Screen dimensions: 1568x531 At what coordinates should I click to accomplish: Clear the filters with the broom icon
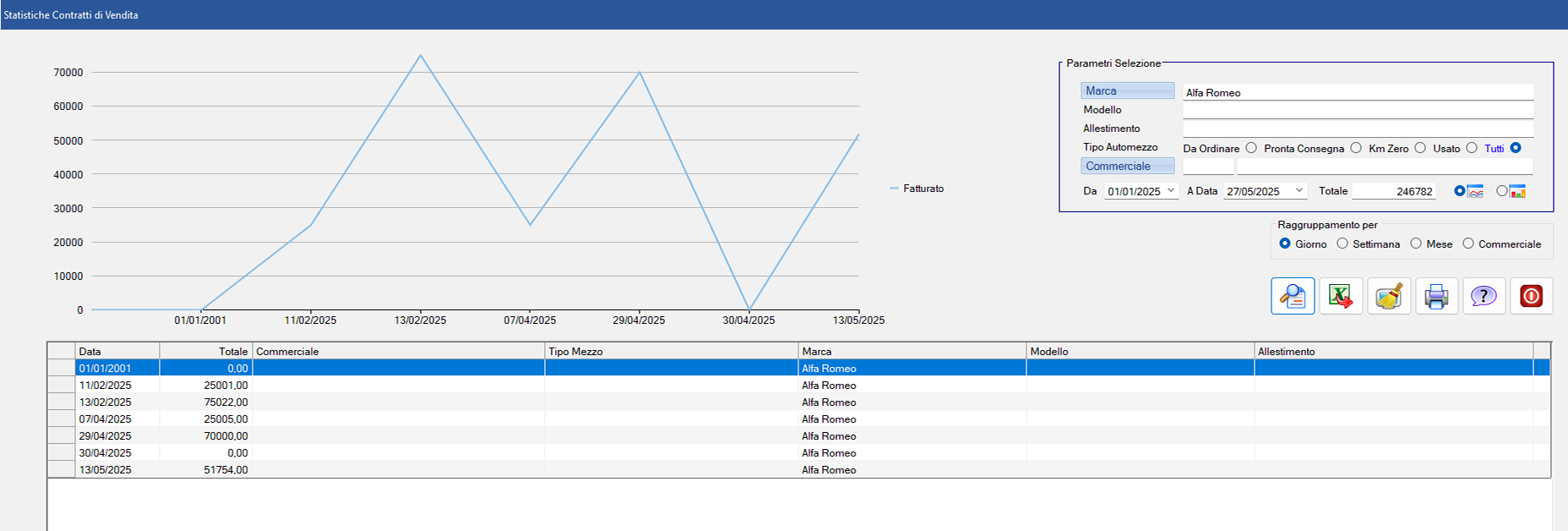tap(1389, 296)
